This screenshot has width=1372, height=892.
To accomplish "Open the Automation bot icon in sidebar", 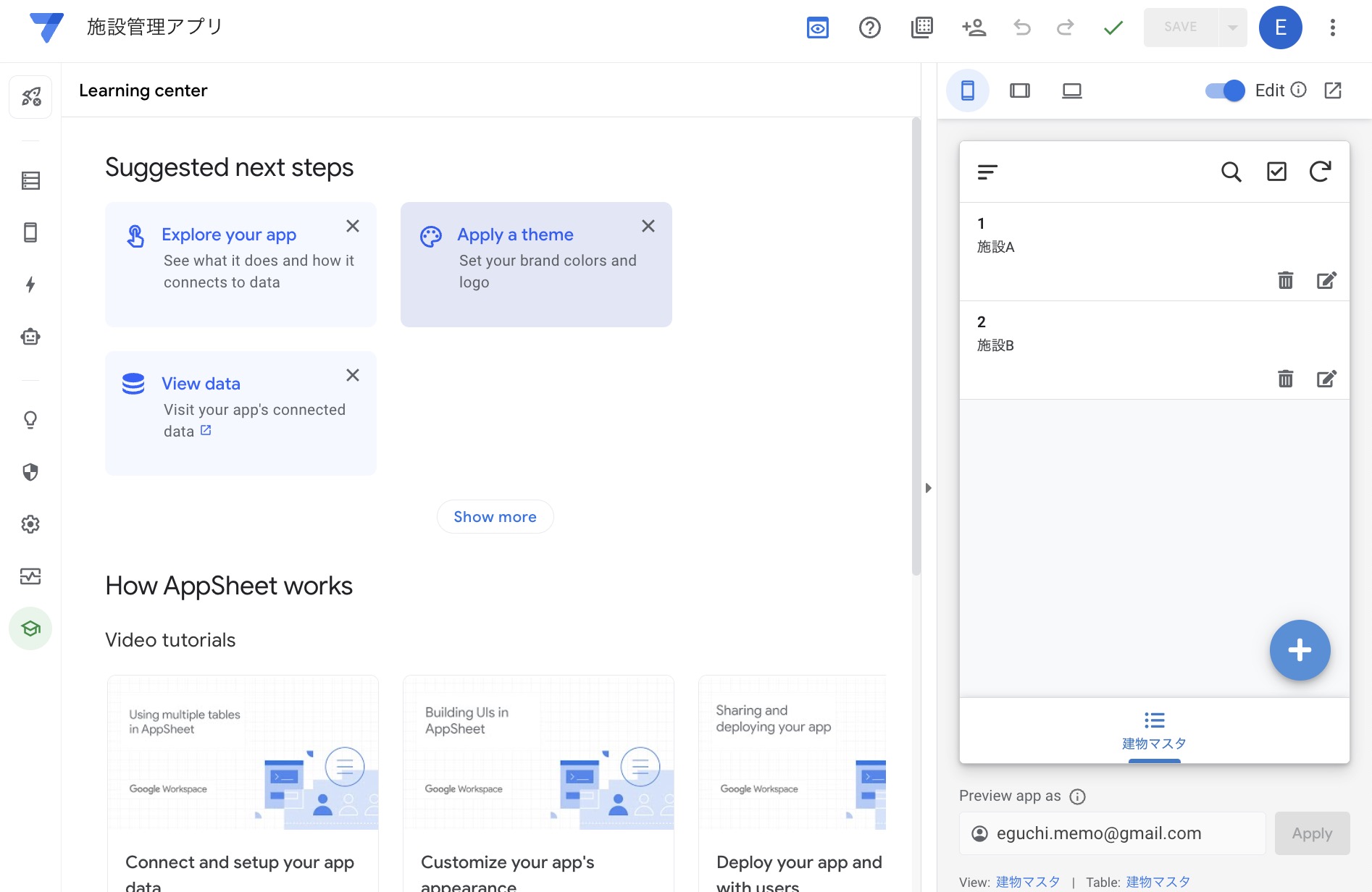I will (30, 337).
